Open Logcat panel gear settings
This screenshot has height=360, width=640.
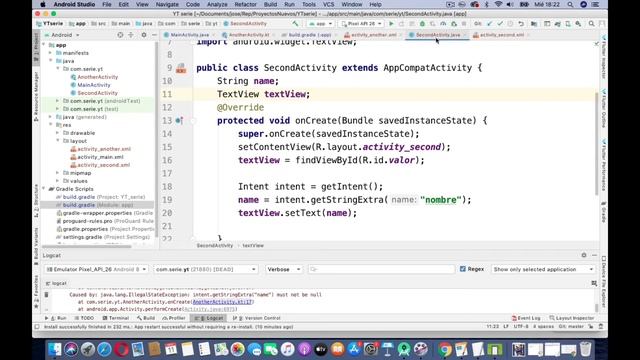(584, 255)
